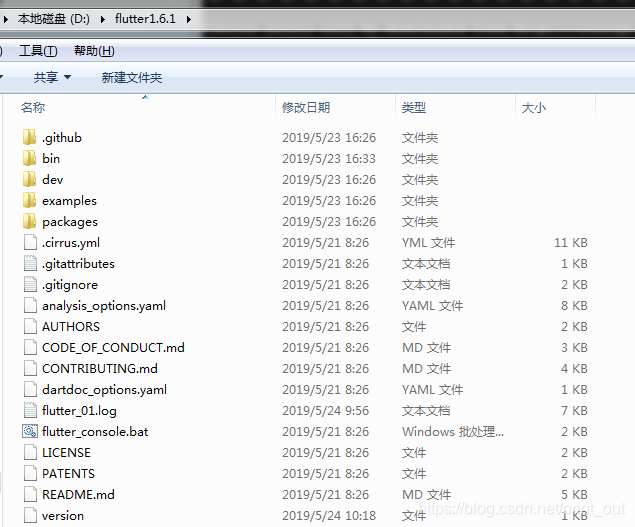Select the CODE_OF_CONDUCT.md file name
This screenshot has width=635, height=527.
pos(113,348)
